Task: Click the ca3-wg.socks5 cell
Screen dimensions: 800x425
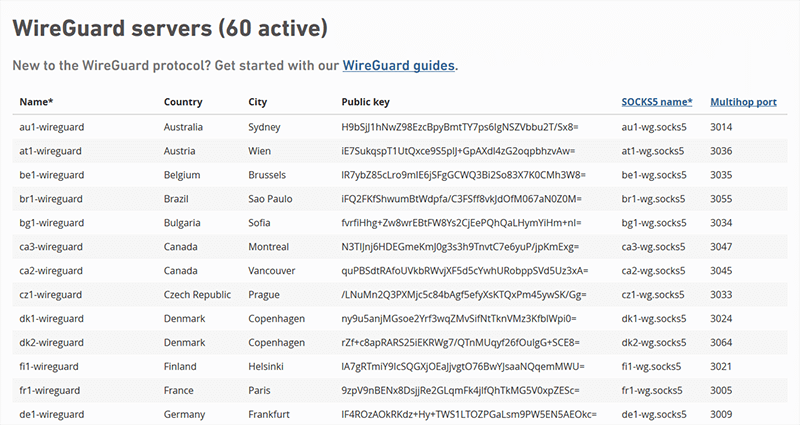Action: click(653, 247)
